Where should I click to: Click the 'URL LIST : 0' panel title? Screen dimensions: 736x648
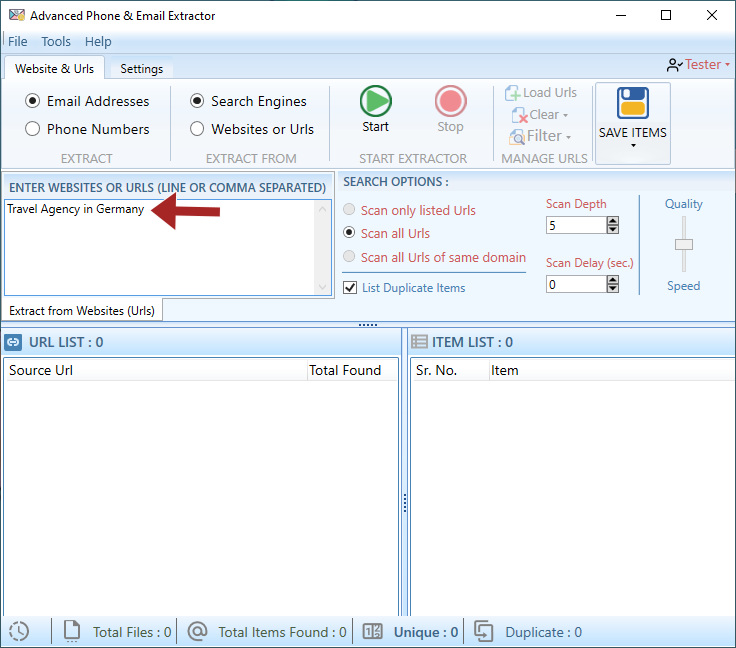point(66,342)
